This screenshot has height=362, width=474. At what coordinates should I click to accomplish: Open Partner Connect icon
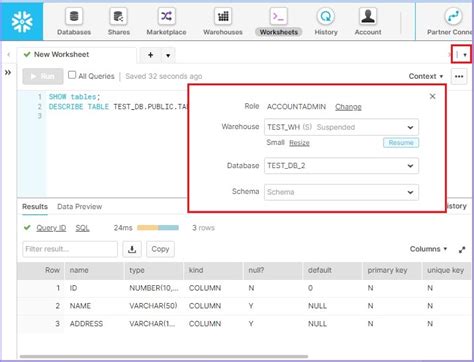click(x=453, y=16)
